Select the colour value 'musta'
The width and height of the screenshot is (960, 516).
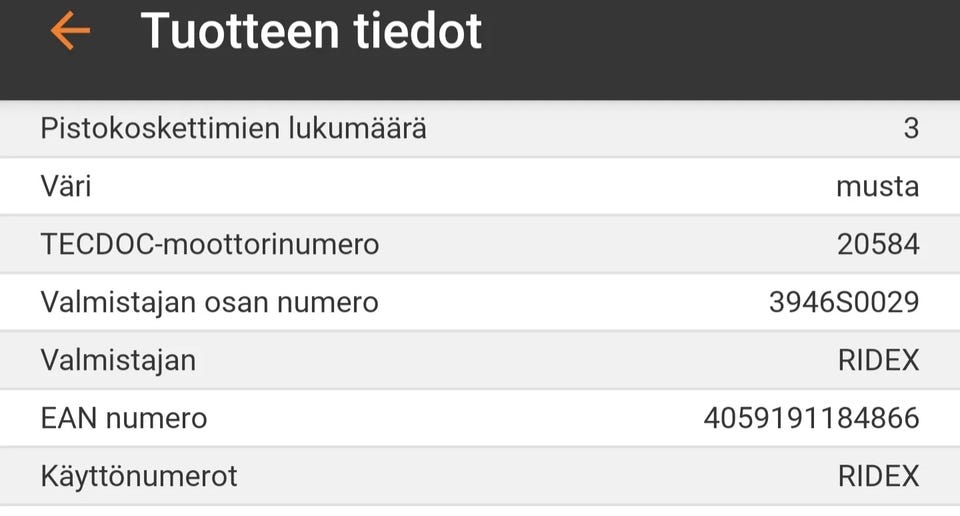pyautogui.click(x=877, y=186)
